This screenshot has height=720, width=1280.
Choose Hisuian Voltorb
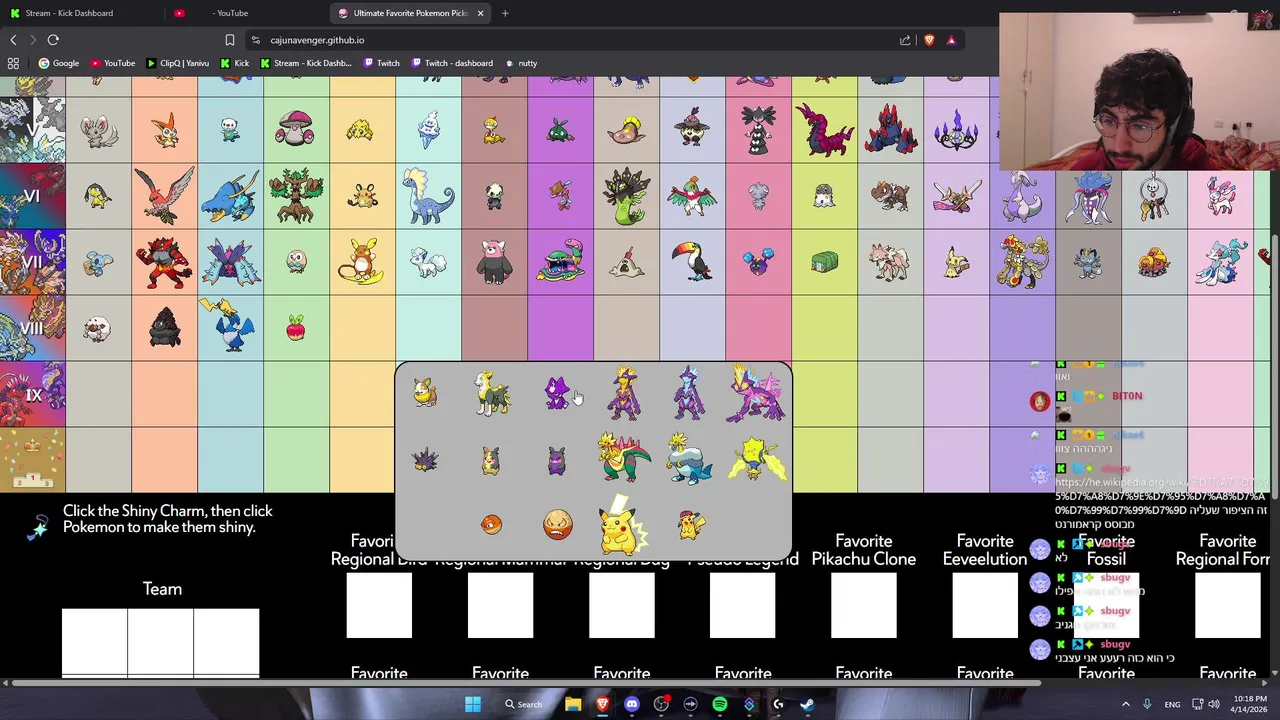pos(491,524)
